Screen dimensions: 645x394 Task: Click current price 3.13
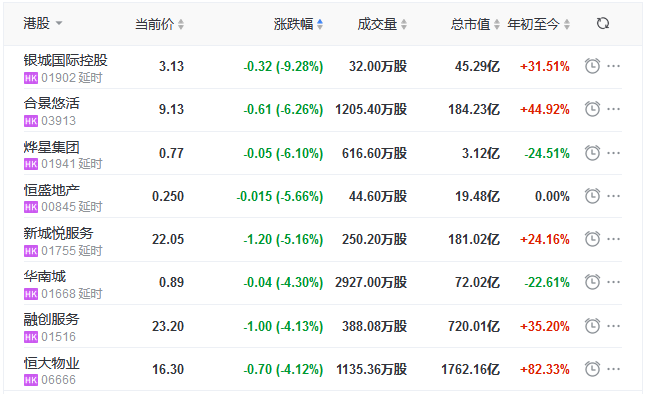172,66
